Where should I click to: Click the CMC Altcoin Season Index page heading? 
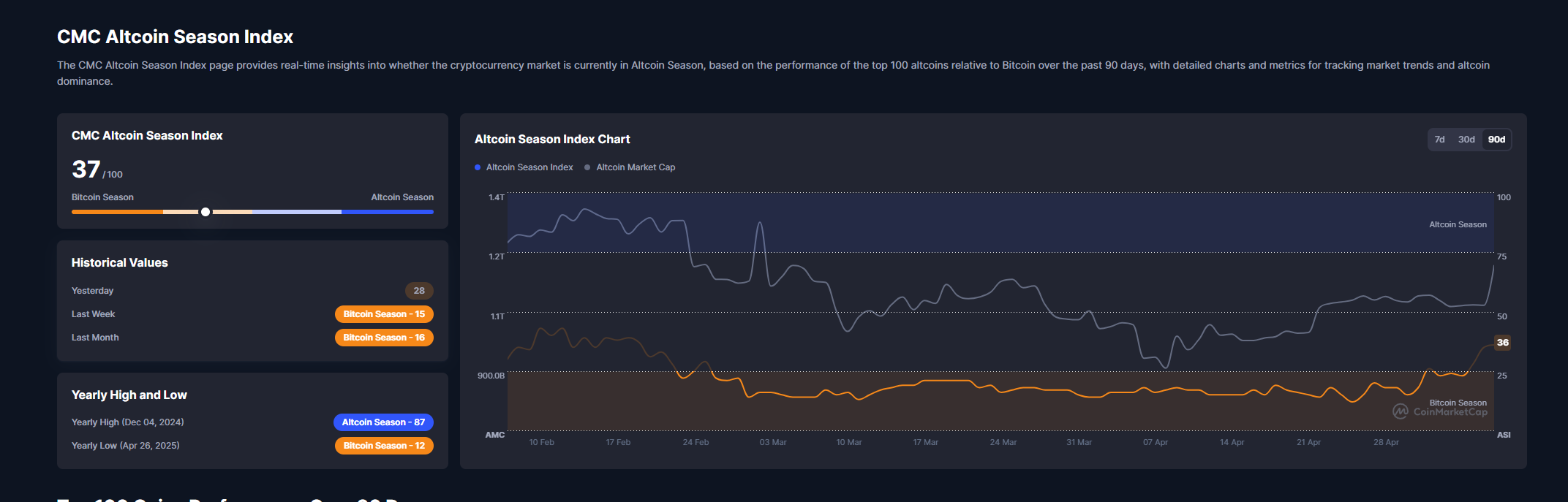pos(176,37)
